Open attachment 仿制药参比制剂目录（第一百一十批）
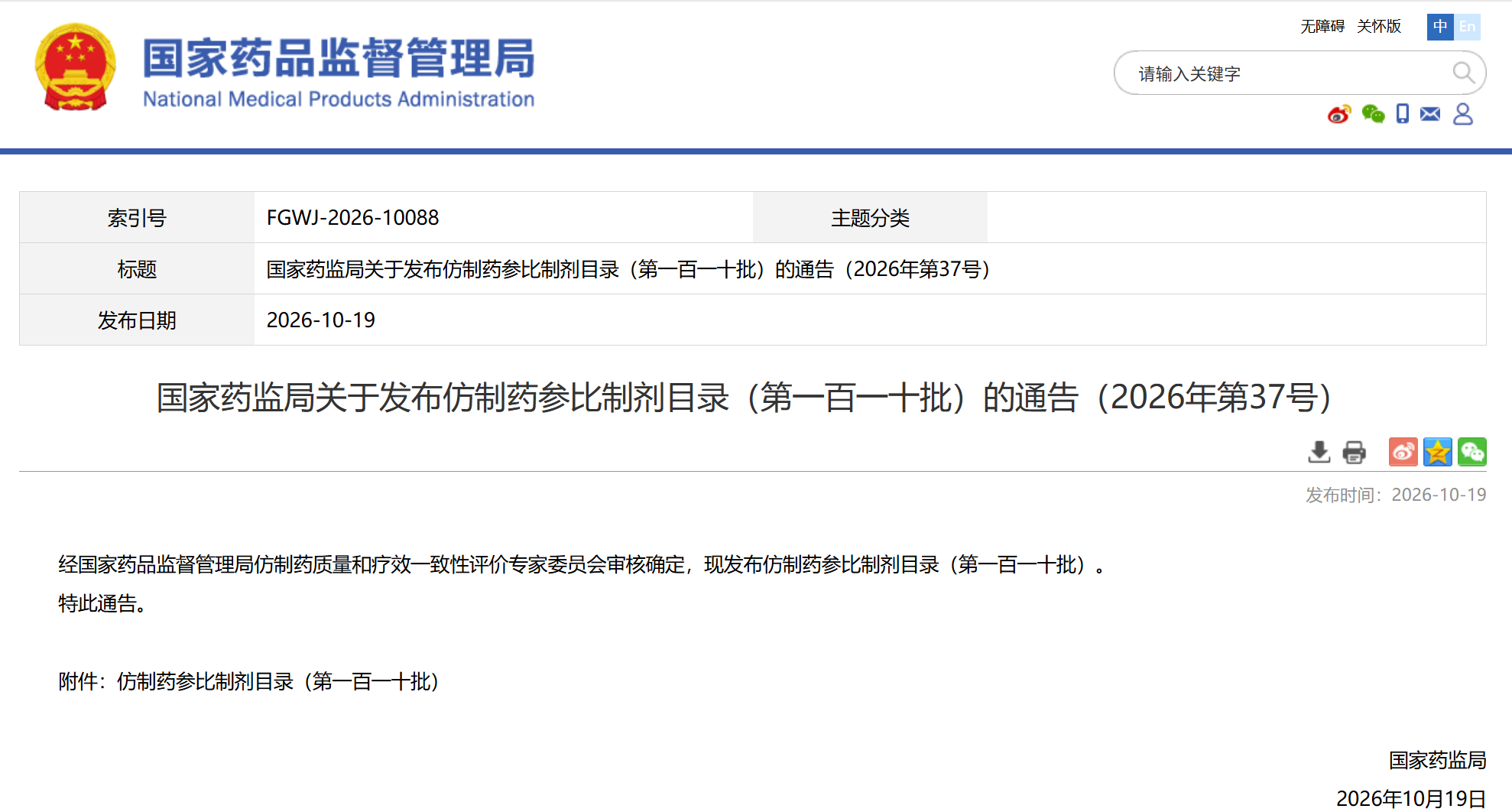Viewport: 1512px width, 812px height. 279,681
